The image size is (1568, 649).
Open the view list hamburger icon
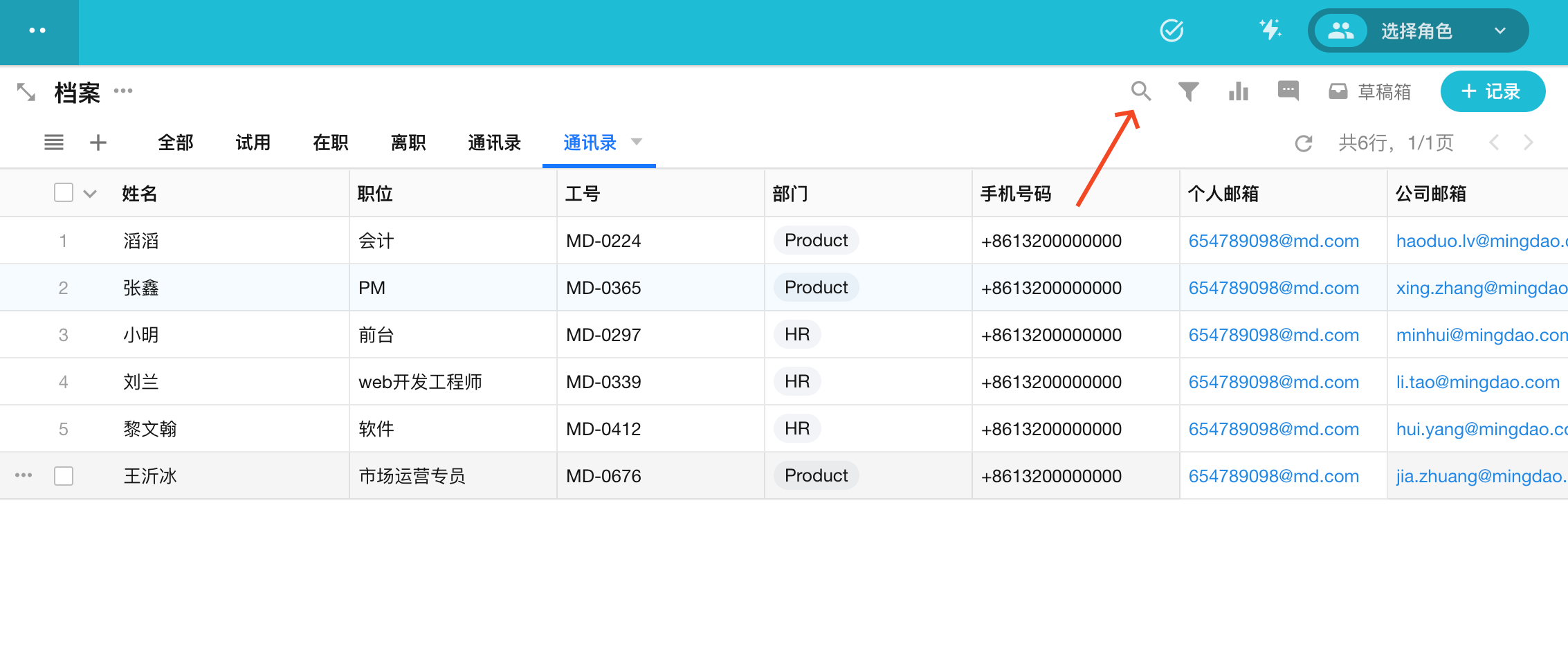point(54,143)
